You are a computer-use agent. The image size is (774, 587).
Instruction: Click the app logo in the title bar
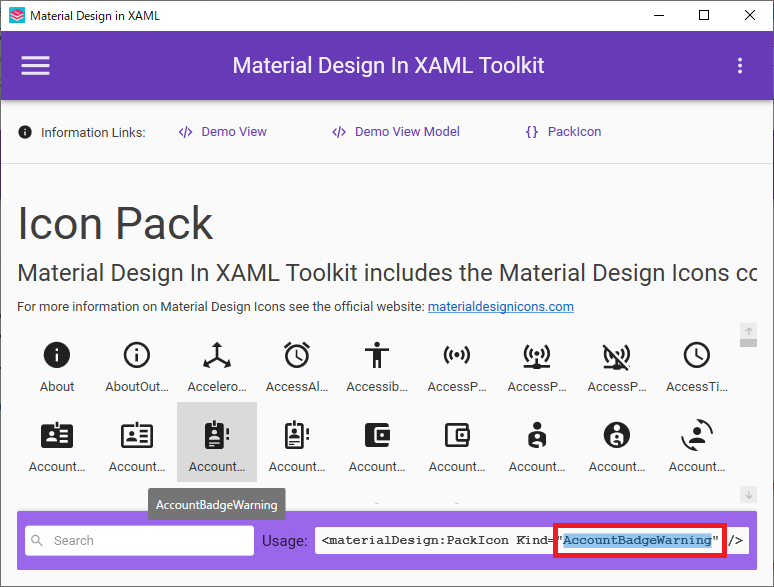(x=17, y=15)
